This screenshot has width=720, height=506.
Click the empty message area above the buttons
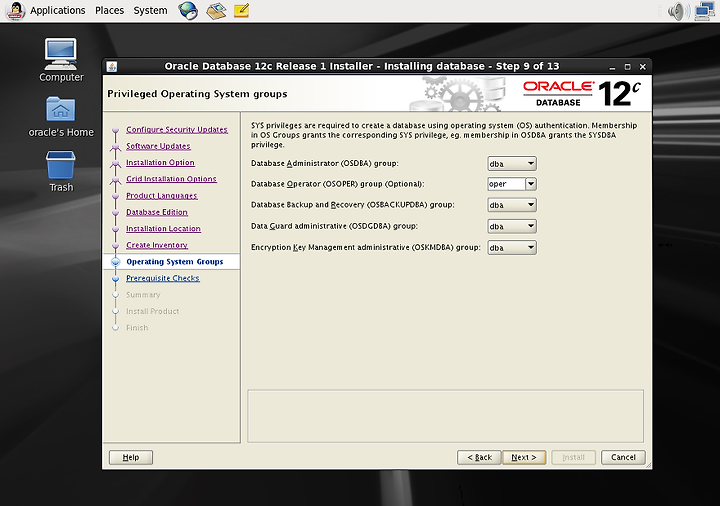pyautogui.click(x=445, y=416)
